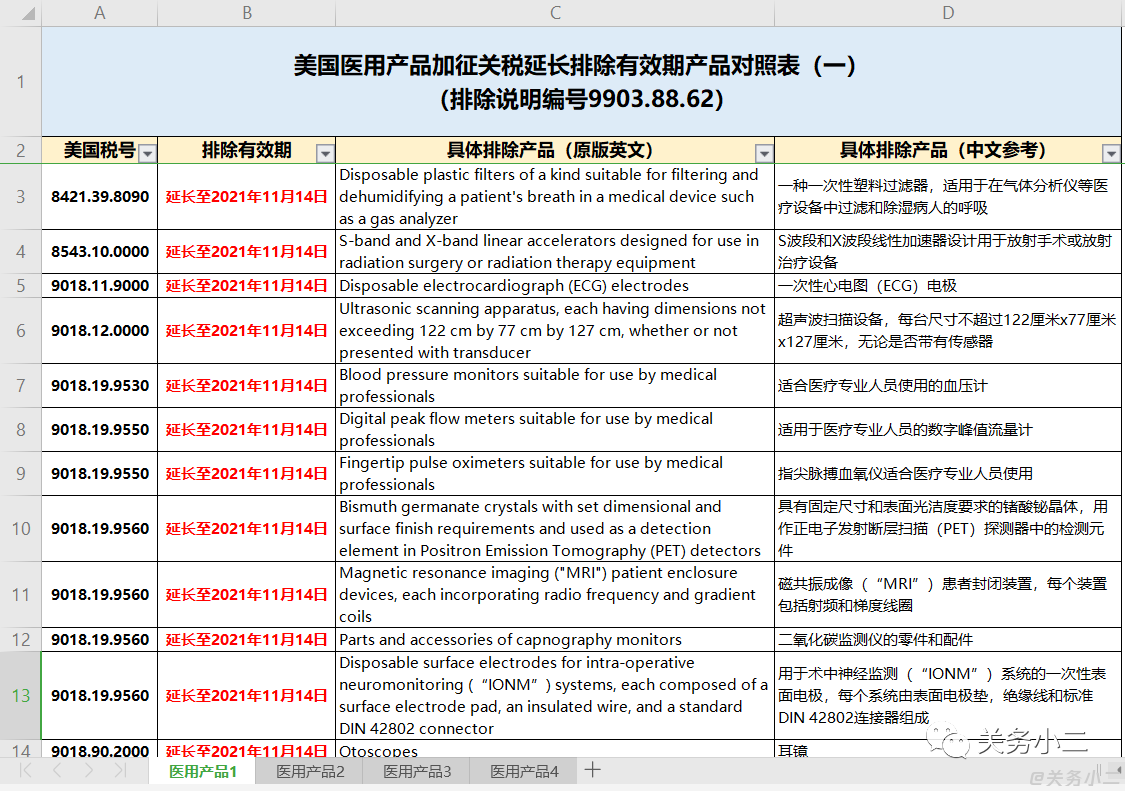This screenshot has width=1125, height=791.
Task: Click the 美国税号 header cell
Action: [100, 150]
